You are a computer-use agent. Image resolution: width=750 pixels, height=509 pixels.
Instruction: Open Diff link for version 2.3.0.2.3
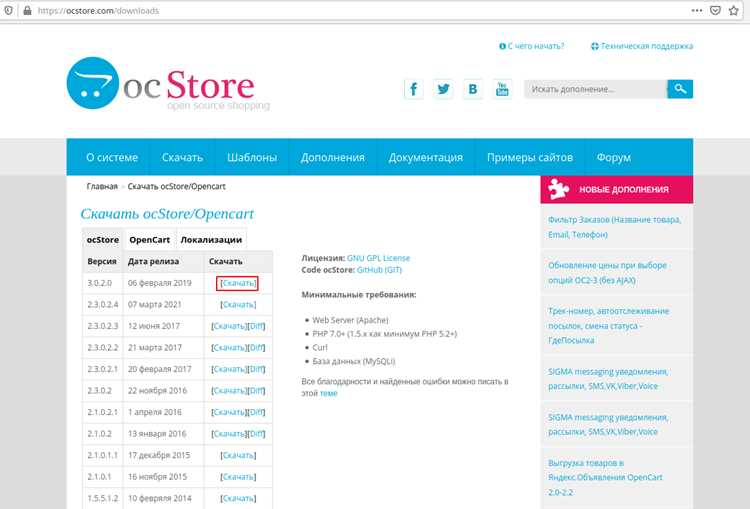pos(256,326)
